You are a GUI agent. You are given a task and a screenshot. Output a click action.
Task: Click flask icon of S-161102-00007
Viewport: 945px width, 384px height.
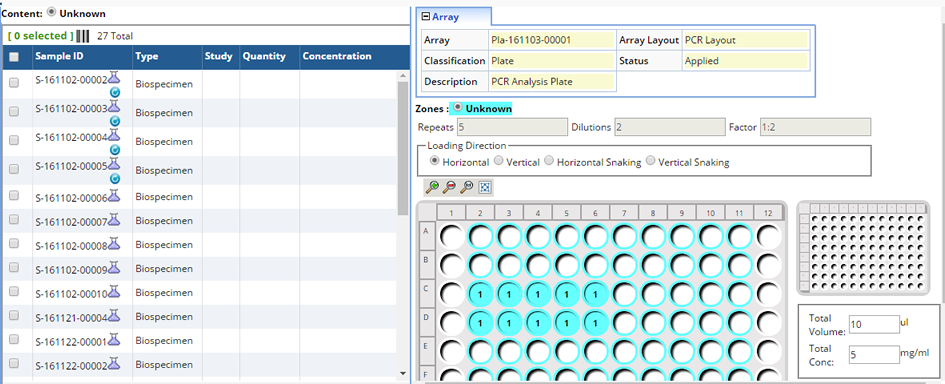[114, 219]
